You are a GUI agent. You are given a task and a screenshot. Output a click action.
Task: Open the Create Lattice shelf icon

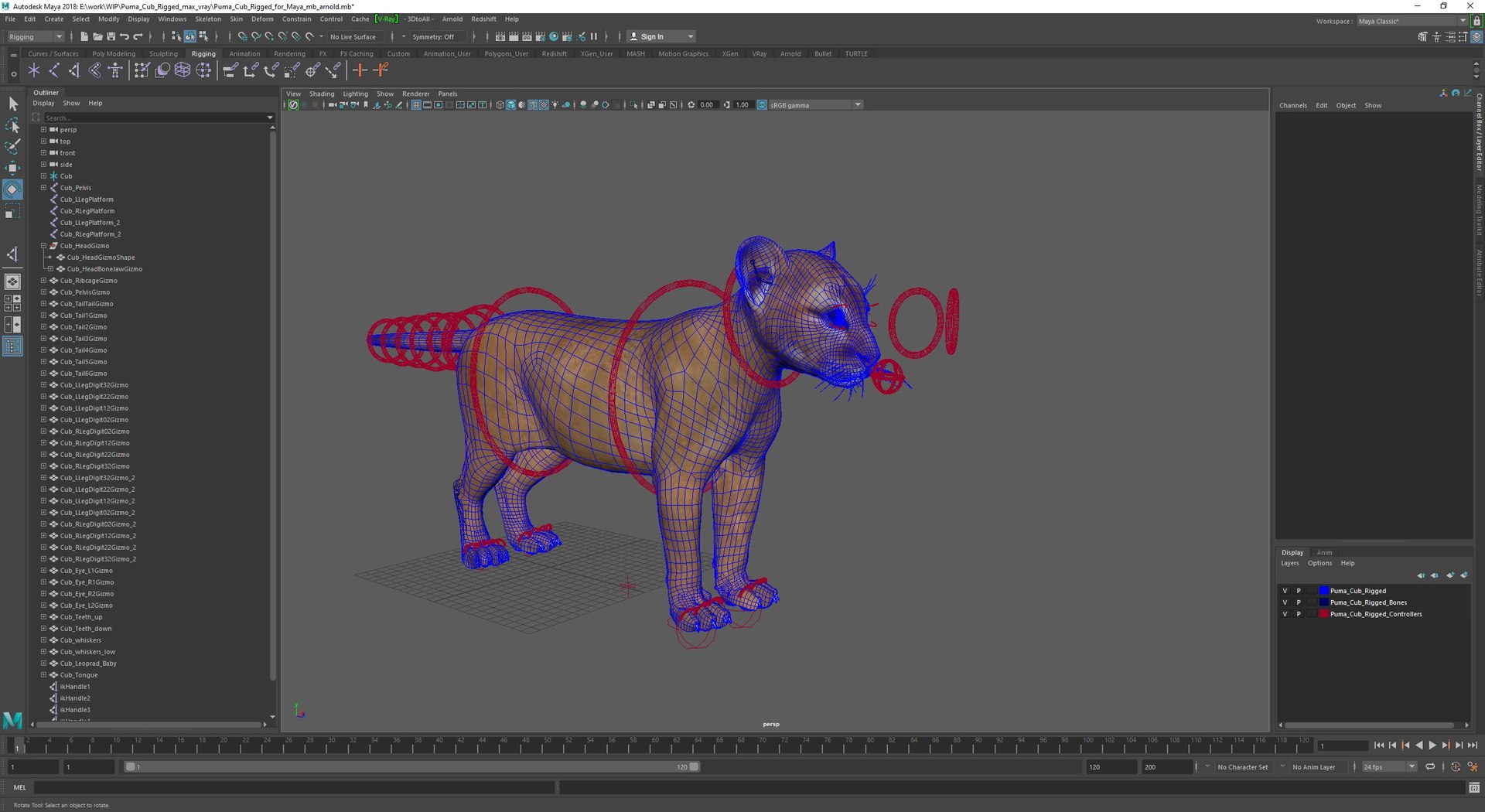183,70
